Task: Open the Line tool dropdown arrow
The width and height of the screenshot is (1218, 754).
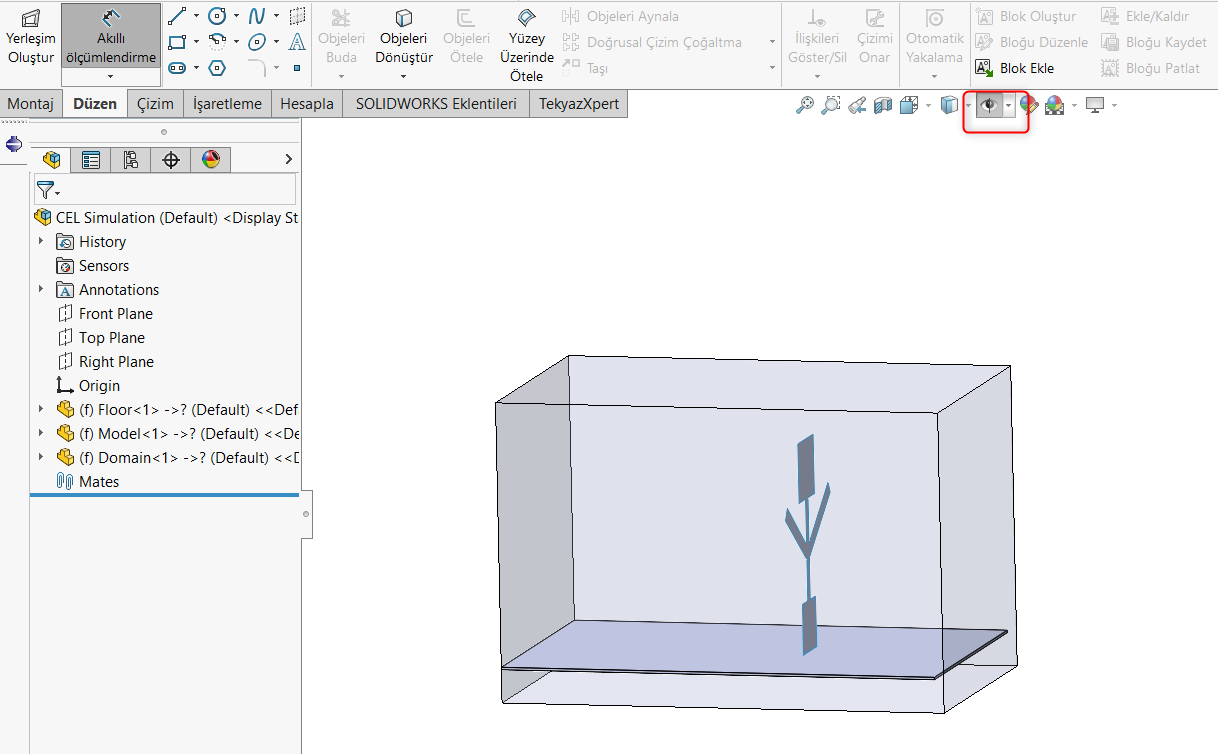Action: pos(196,16)
